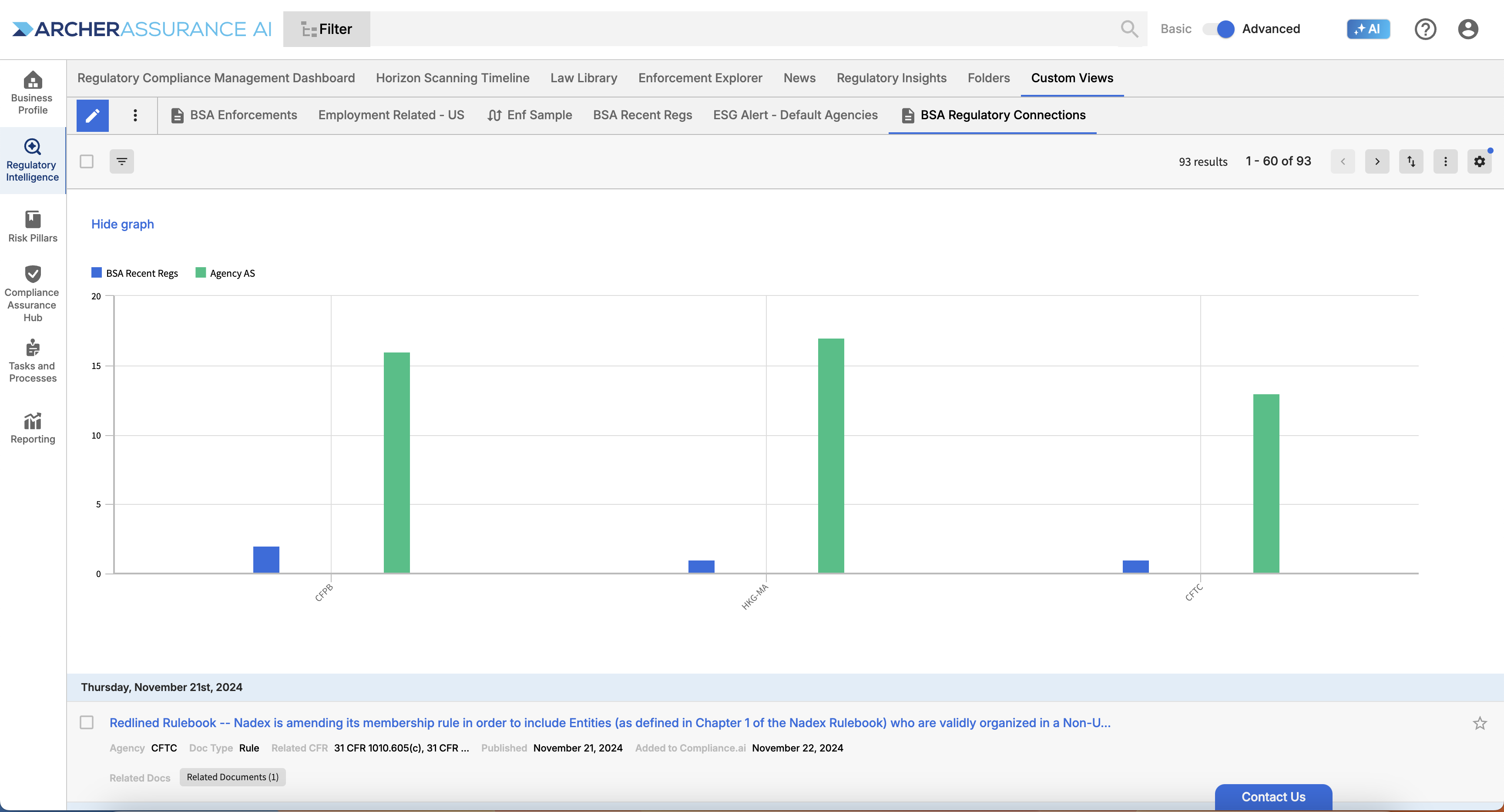Switch to Law Library tab
The height and width of the screenshot is (812, 1504).
(x=584, y=78)
